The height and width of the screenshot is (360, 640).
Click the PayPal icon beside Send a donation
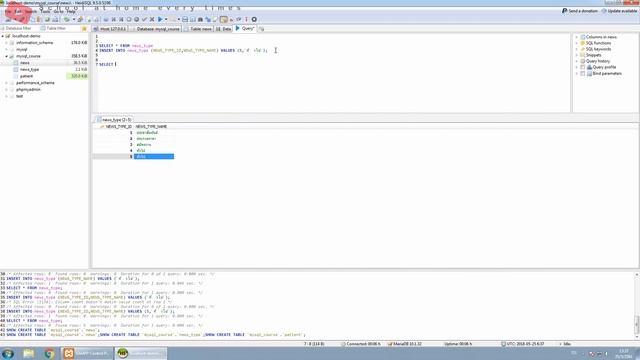click(x=564, y=11)
